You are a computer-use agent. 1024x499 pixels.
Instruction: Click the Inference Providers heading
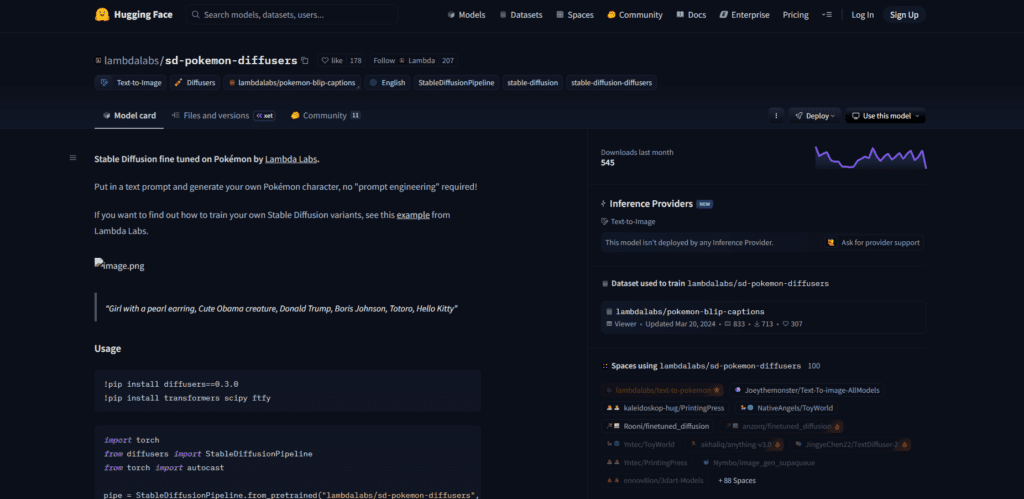click(650, 204)
